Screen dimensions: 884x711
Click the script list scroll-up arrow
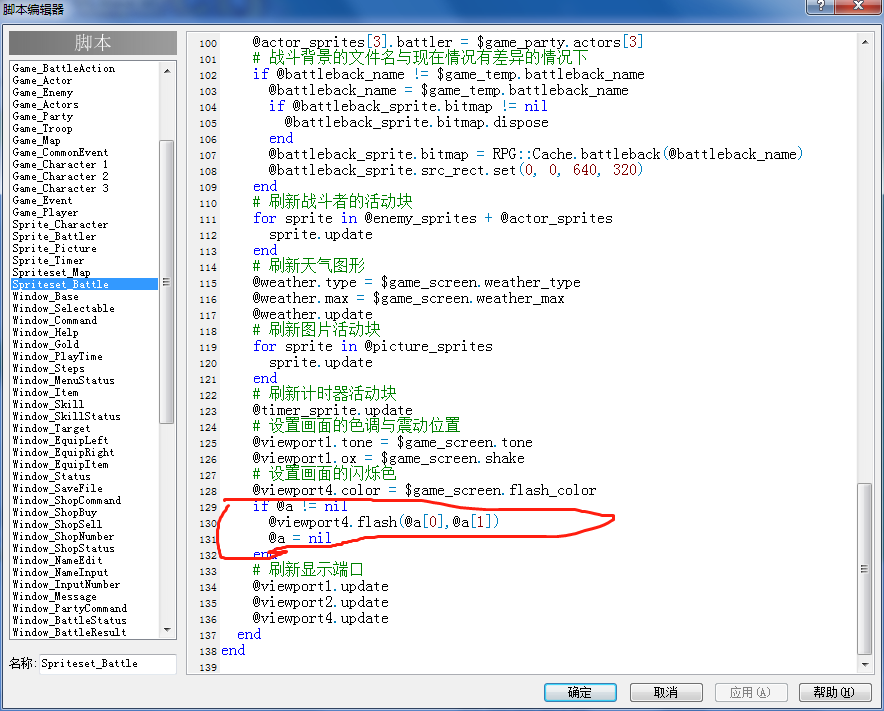(x=167, y=71)
